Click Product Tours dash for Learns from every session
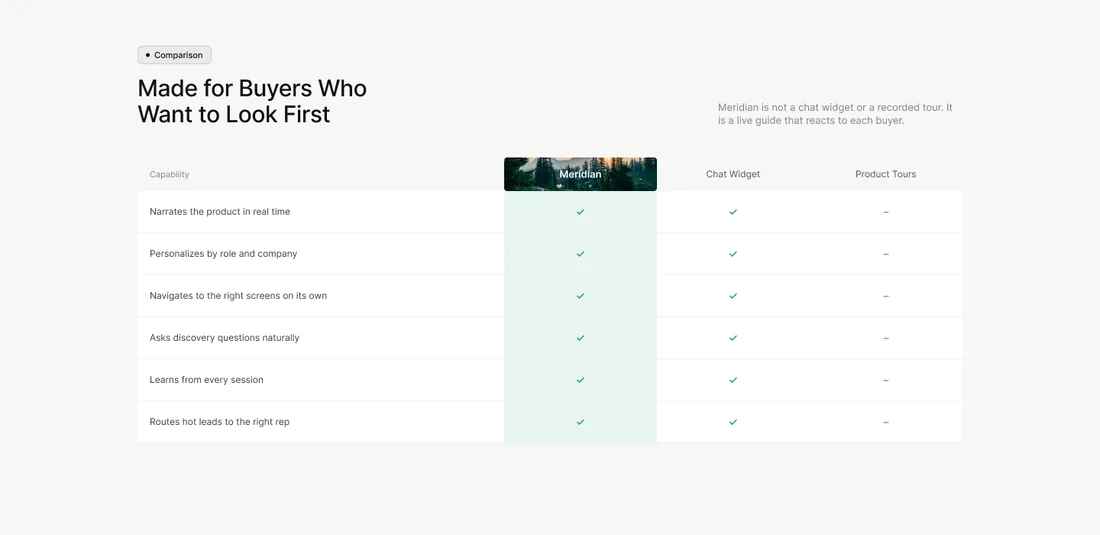This screenshot has height=535, width=1100. (885, 380)
